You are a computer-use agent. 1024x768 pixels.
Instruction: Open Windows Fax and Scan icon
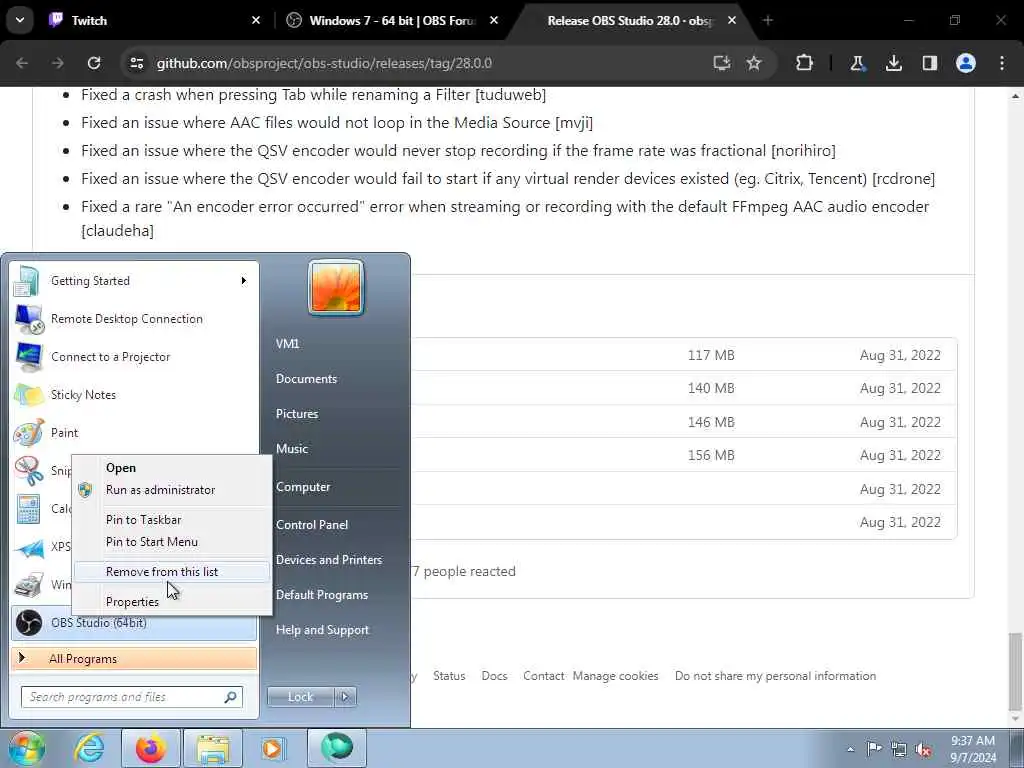[29, 584]
